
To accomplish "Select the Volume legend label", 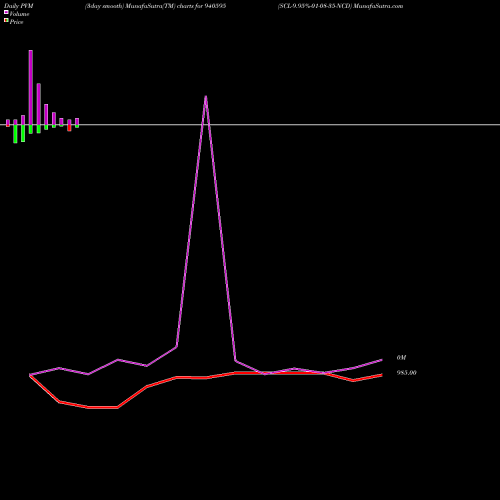I will [x=19, y=14].
